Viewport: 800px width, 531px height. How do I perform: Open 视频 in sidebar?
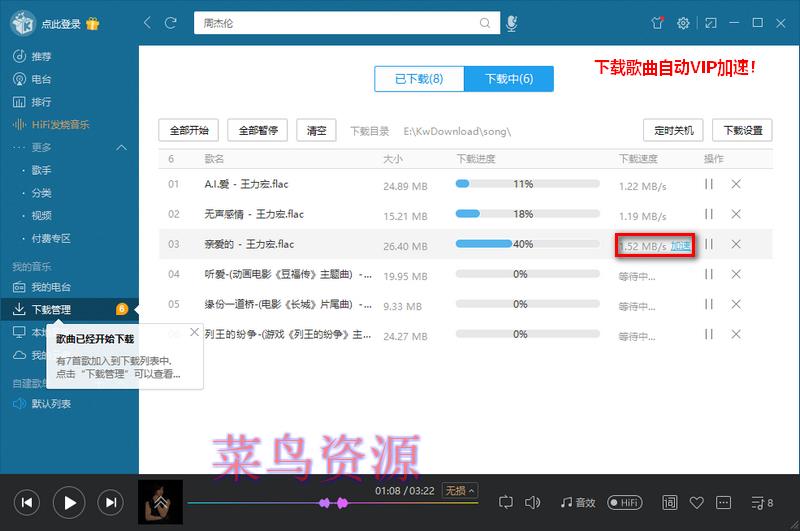[x=41, y=215]
